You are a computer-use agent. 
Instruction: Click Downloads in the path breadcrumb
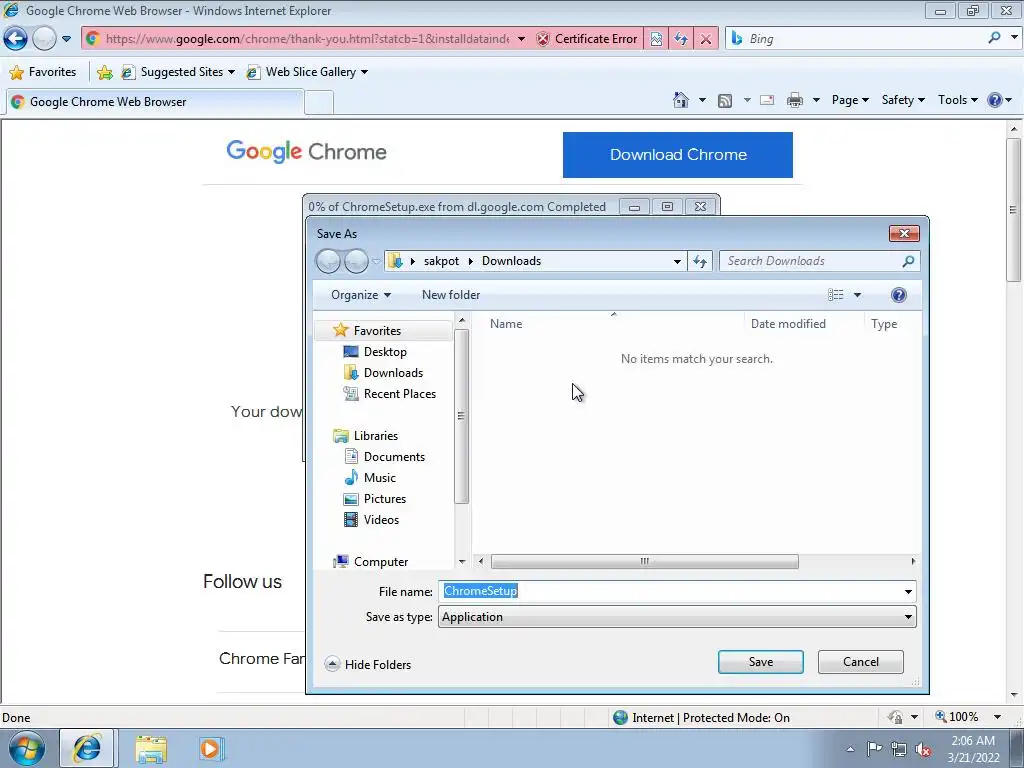[511, 261]
